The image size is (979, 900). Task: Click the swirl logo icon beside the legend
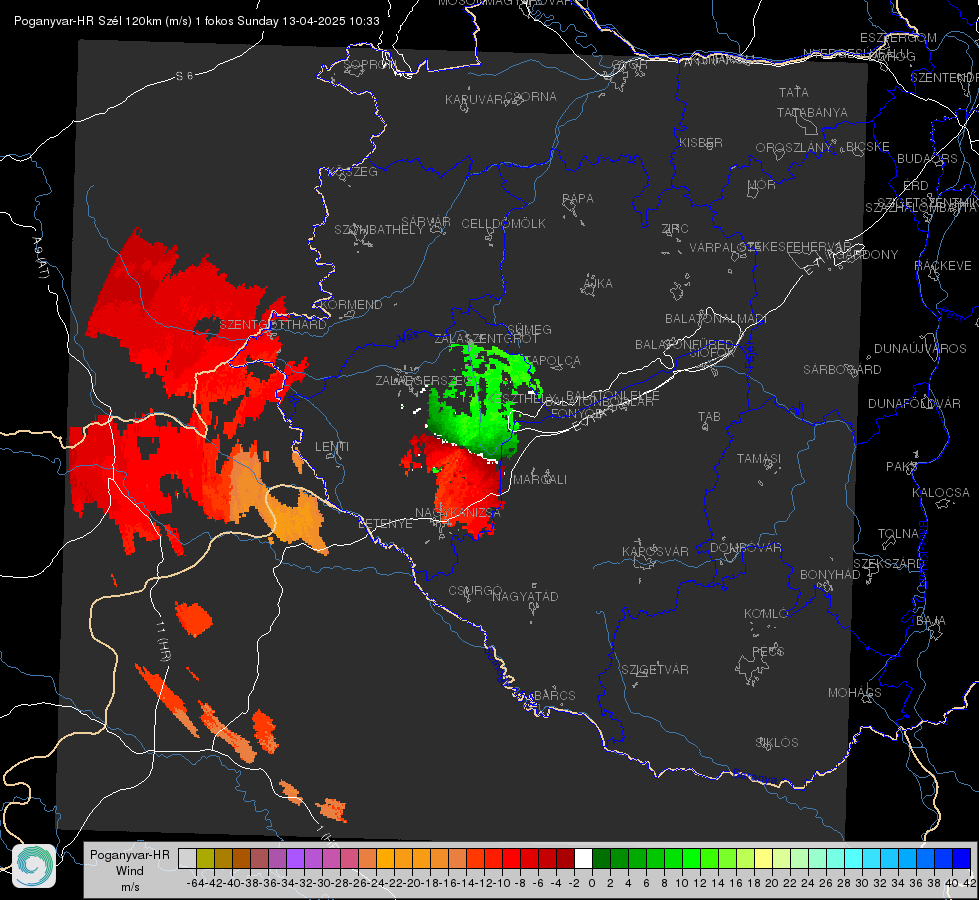pos(34,866)
